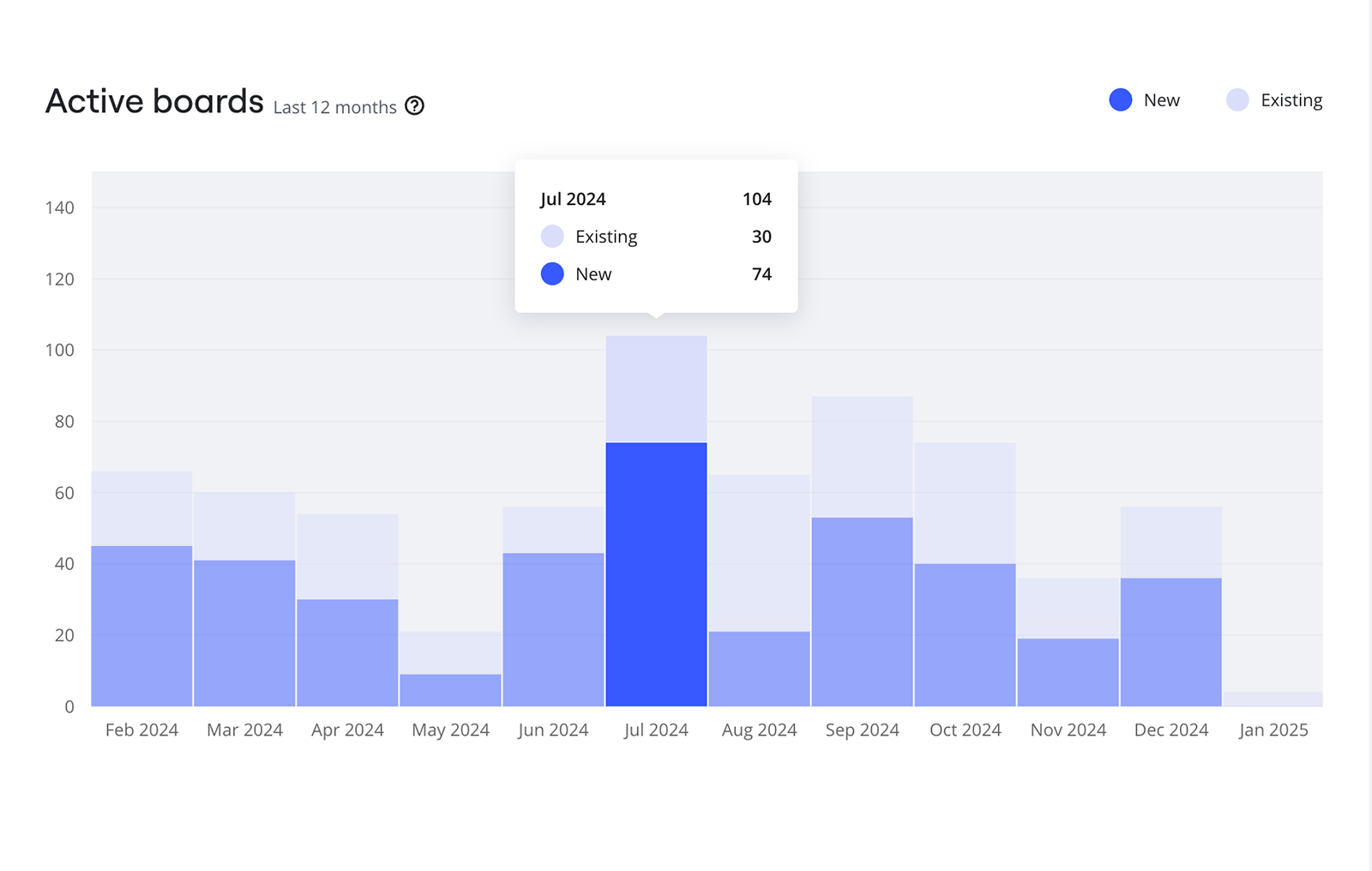Click the New color swatch in tooltip
The height and width of the screenshot is (871, 1372).
click(552, 274)
